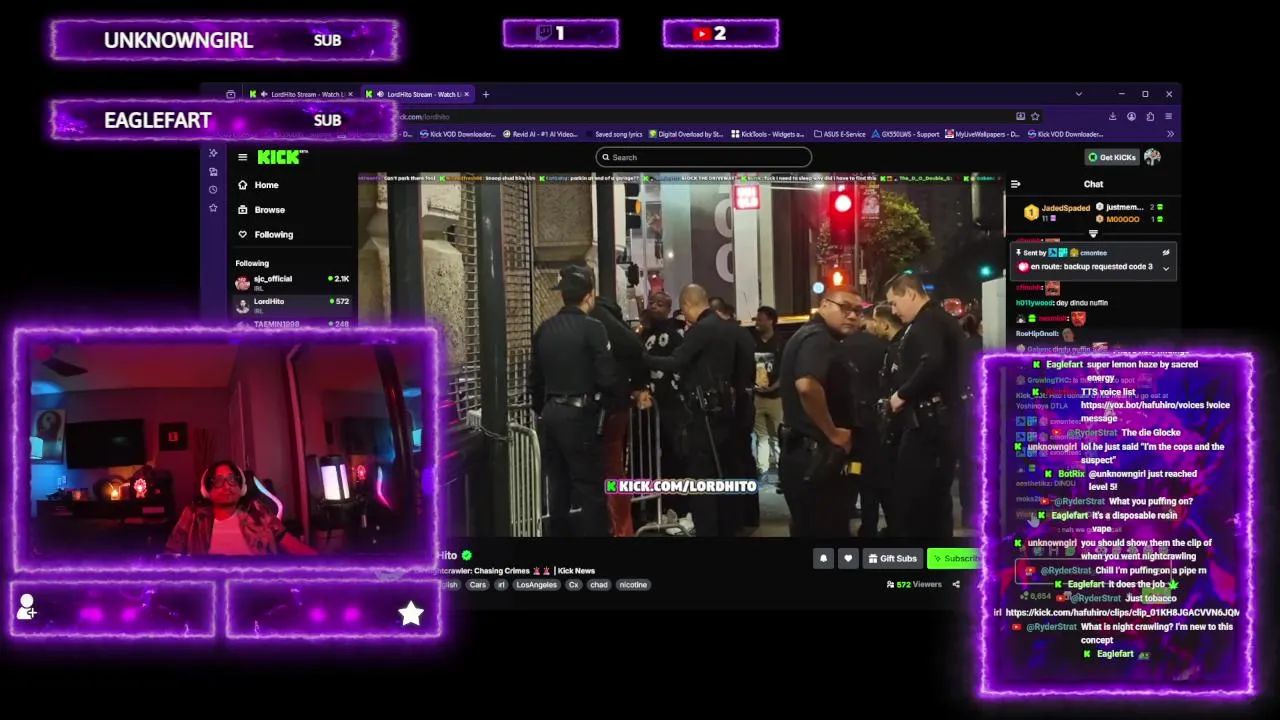The image size is (1280, 720).
Task: Open the KickTools Widgets bookmark
Action: pos(768,134)
